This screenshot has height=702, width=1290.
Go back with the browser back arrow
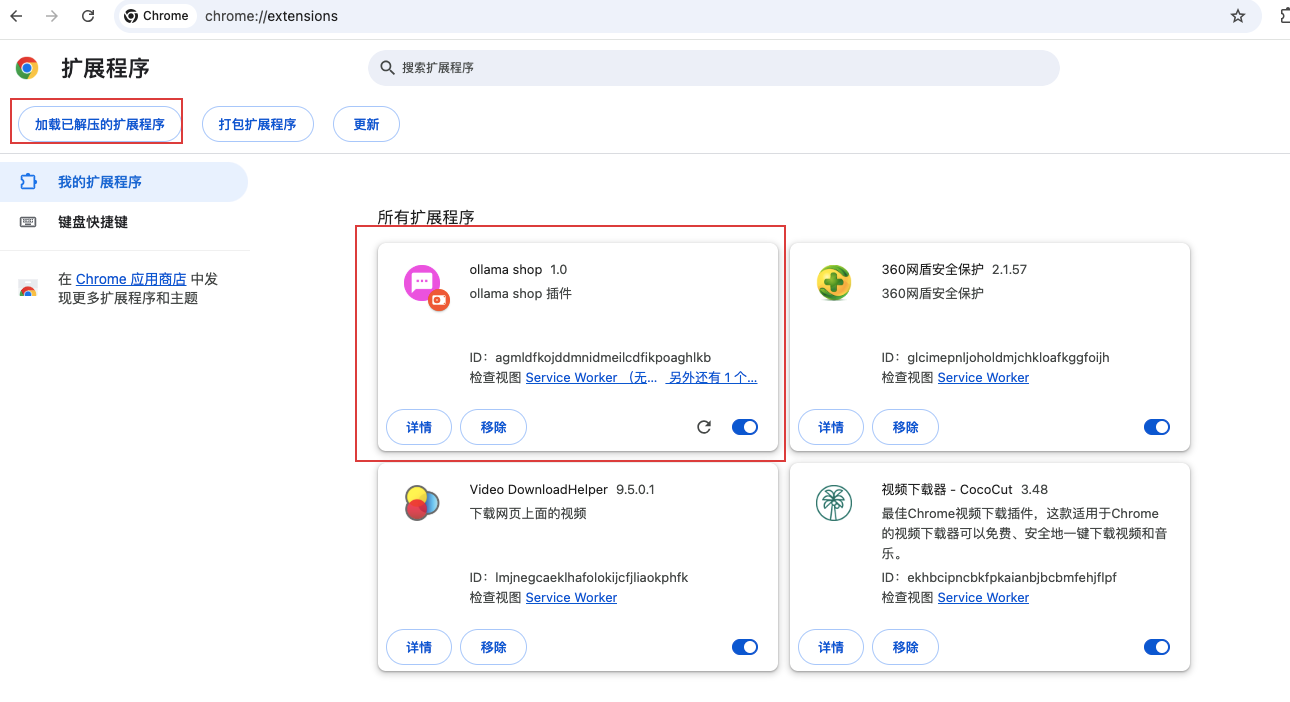pyautogui.click(x=16, y=16)
